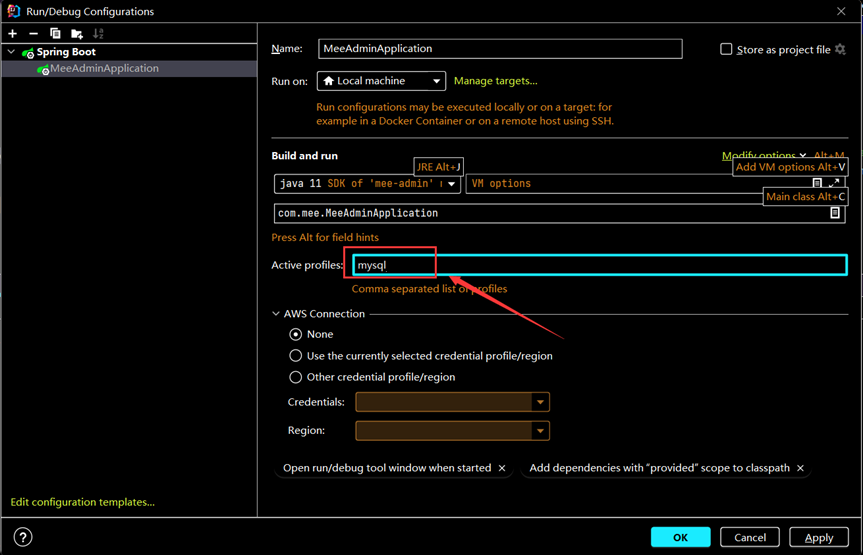The width and height of the screenshot is (863, 555).
Task: Click the Active profiles input field
Action: [x=600, y=265]
